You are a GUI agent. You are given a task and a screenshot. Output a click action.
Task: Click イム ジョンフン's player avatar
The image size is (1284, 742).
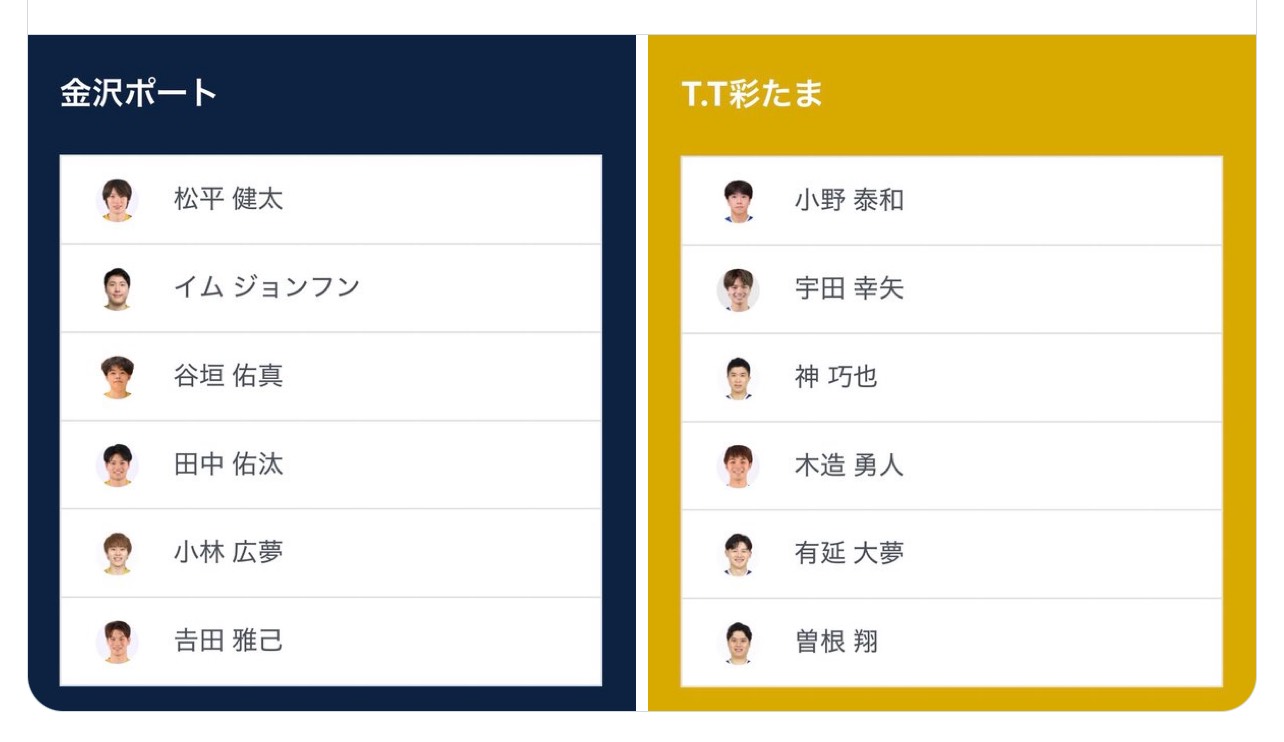click(117, 288)
